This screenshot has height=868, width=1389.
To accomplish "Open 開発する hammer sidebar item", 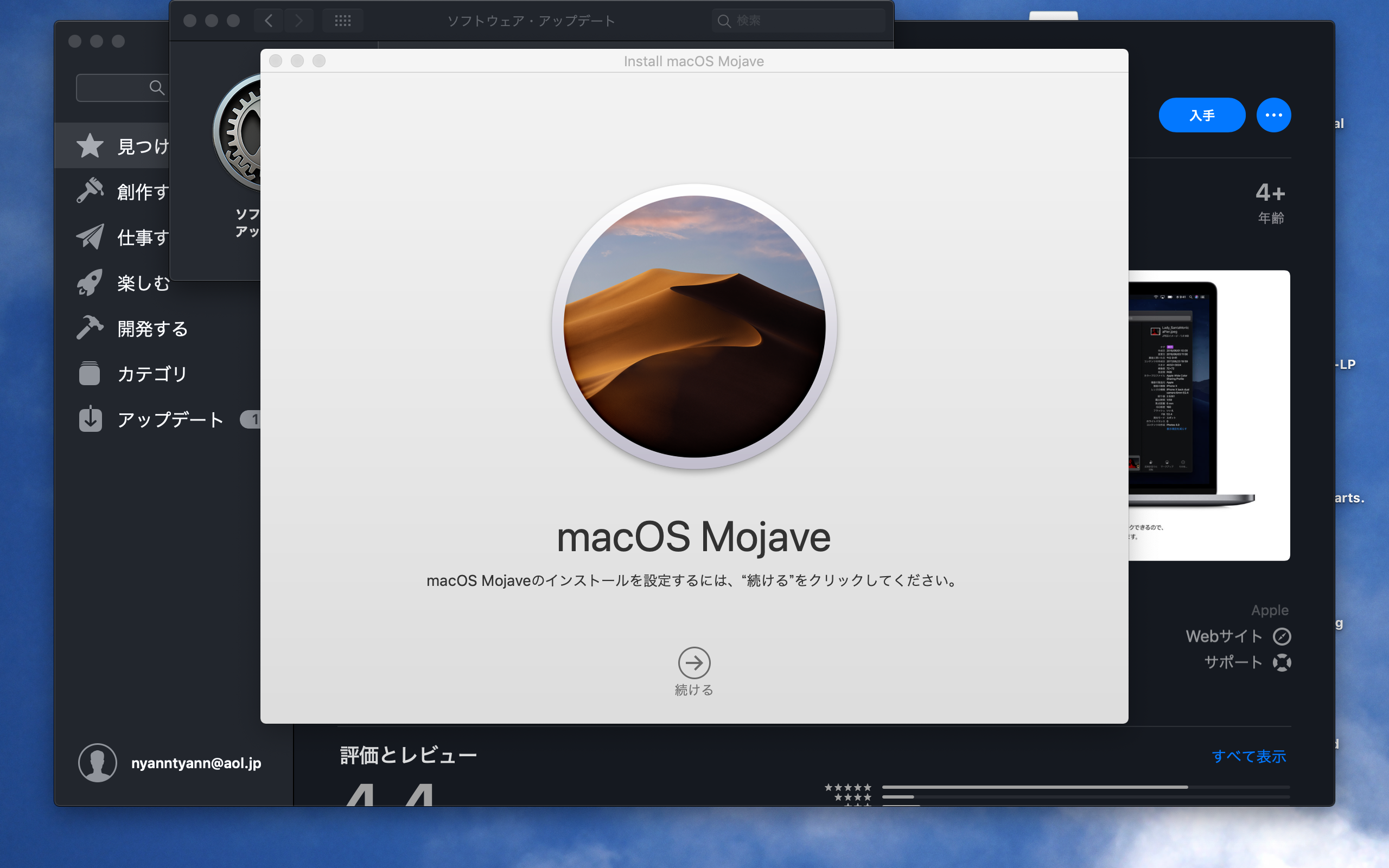I will tap(90, 328).
